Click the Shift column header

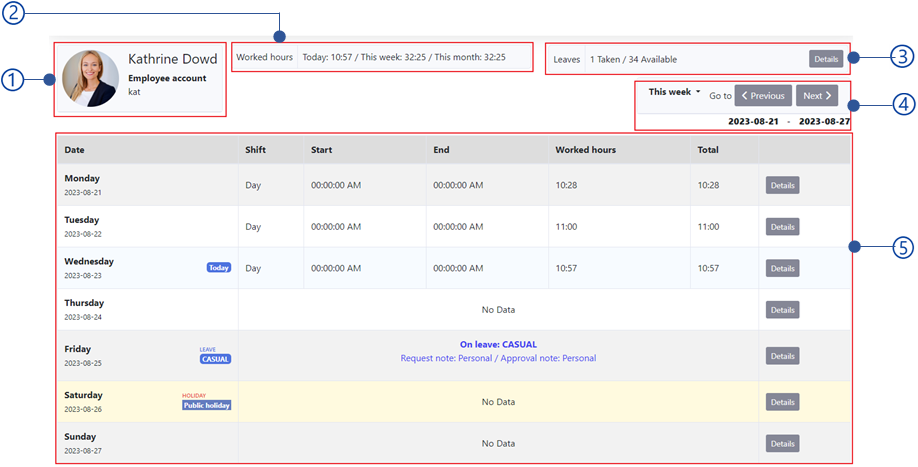[x=256, y=150]
